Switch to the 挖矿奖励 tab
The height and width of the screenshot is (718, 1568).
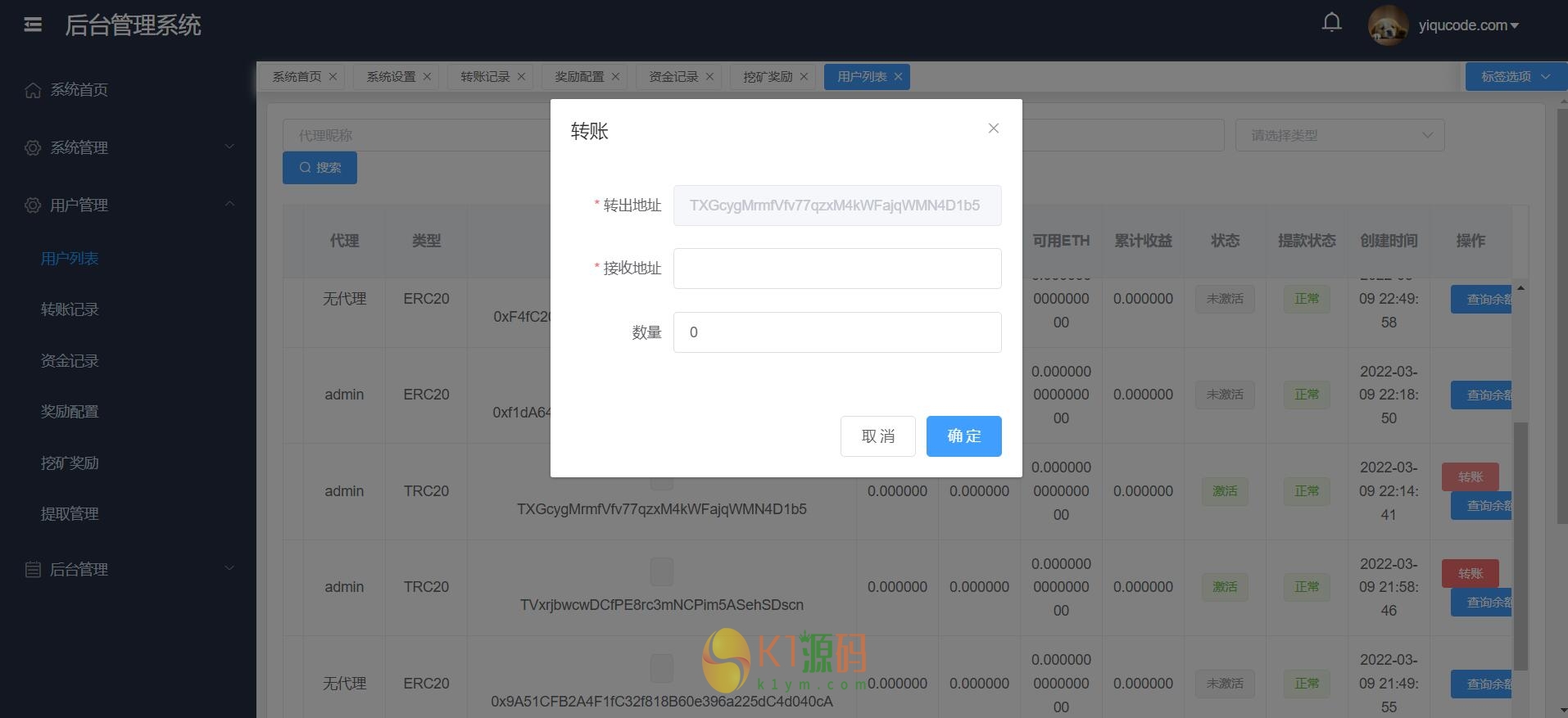768,77
